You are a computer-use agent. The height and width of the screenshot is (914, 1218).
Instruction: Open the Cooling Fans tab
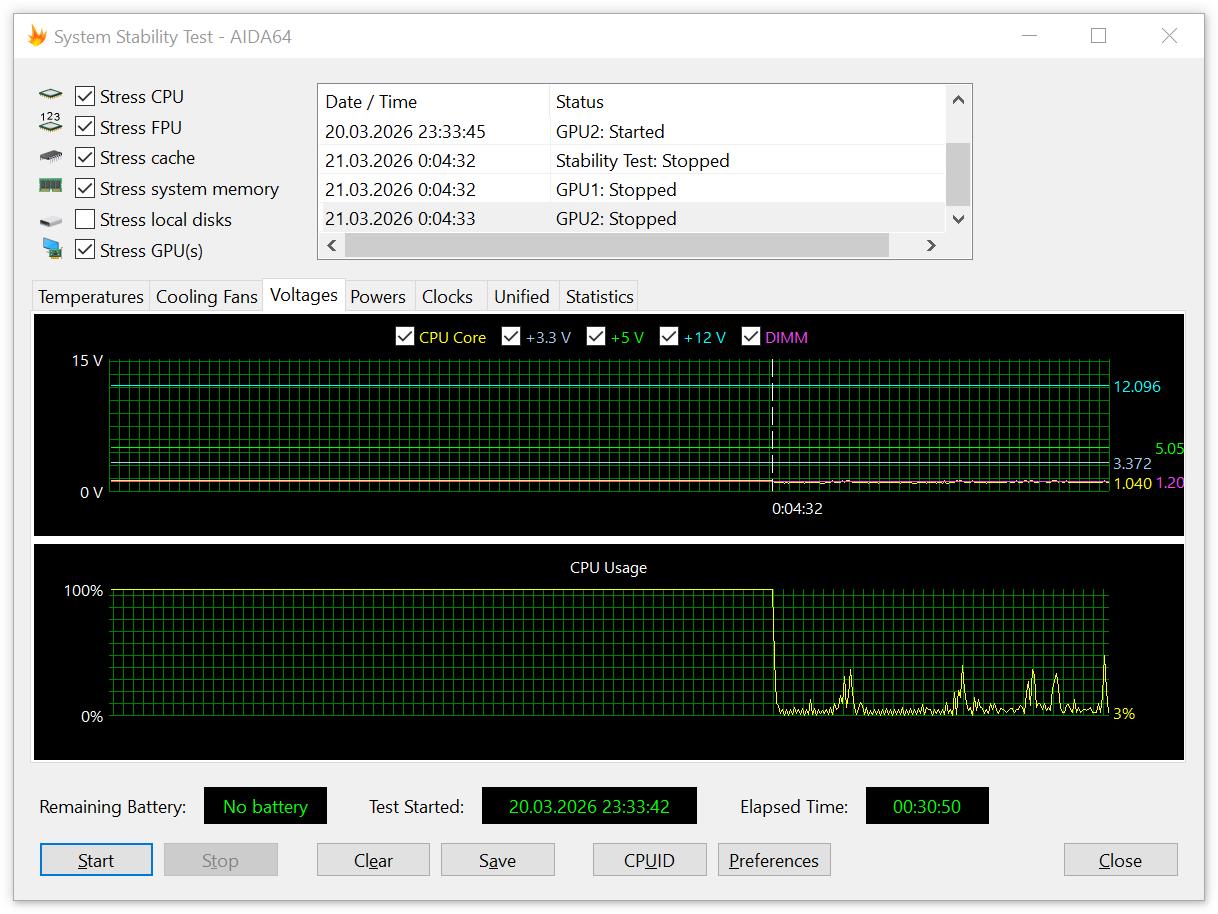click(207, 296)
